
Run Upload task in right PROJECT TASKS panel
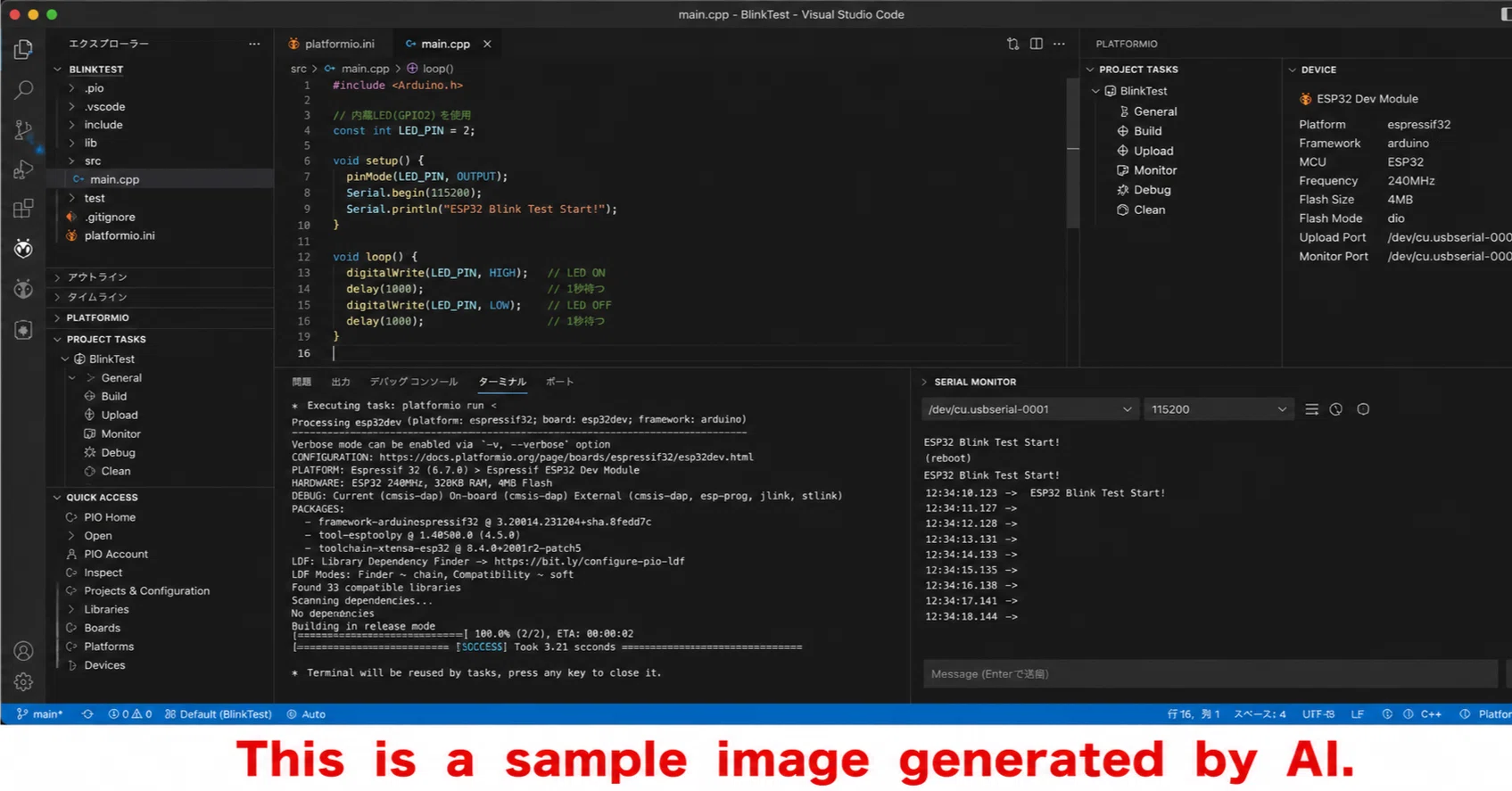(1153, 151)
